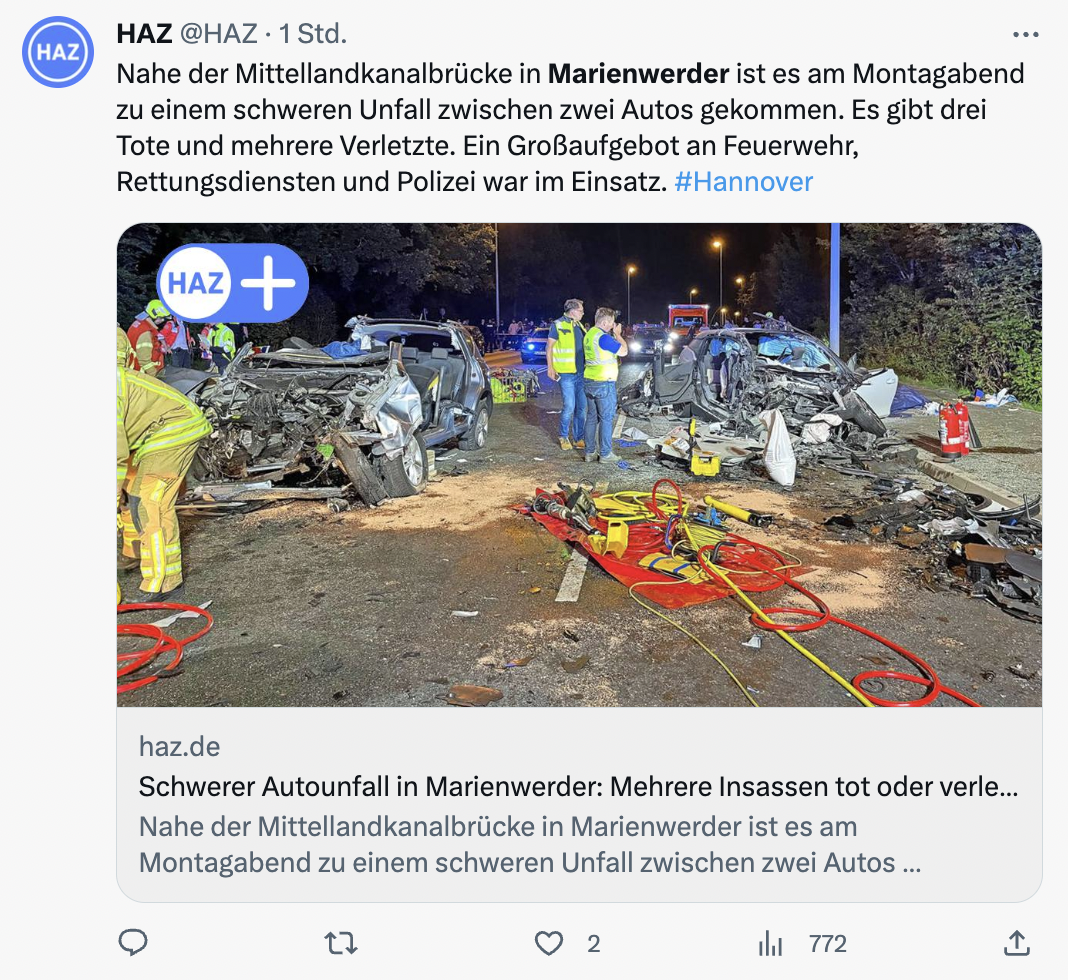Image resolution: width=1068 pixels, height=980 pixels.
Task: Open the @HAZ handle link
Action: pyautogui.click(x=219, y=33)
